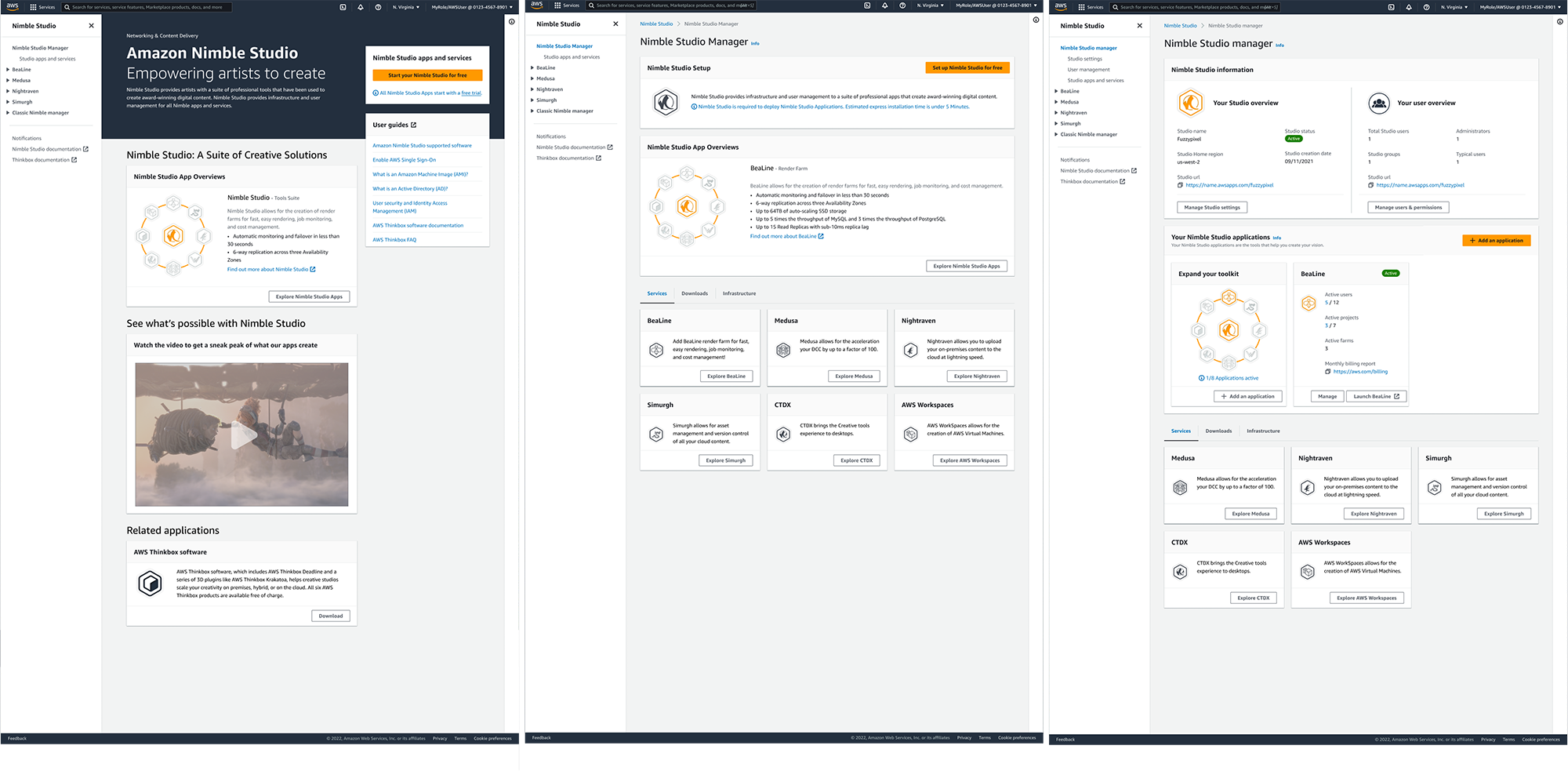Click the Your user overview people icon
Viewport: 1568px width, 771px height.
[1378, 103]
